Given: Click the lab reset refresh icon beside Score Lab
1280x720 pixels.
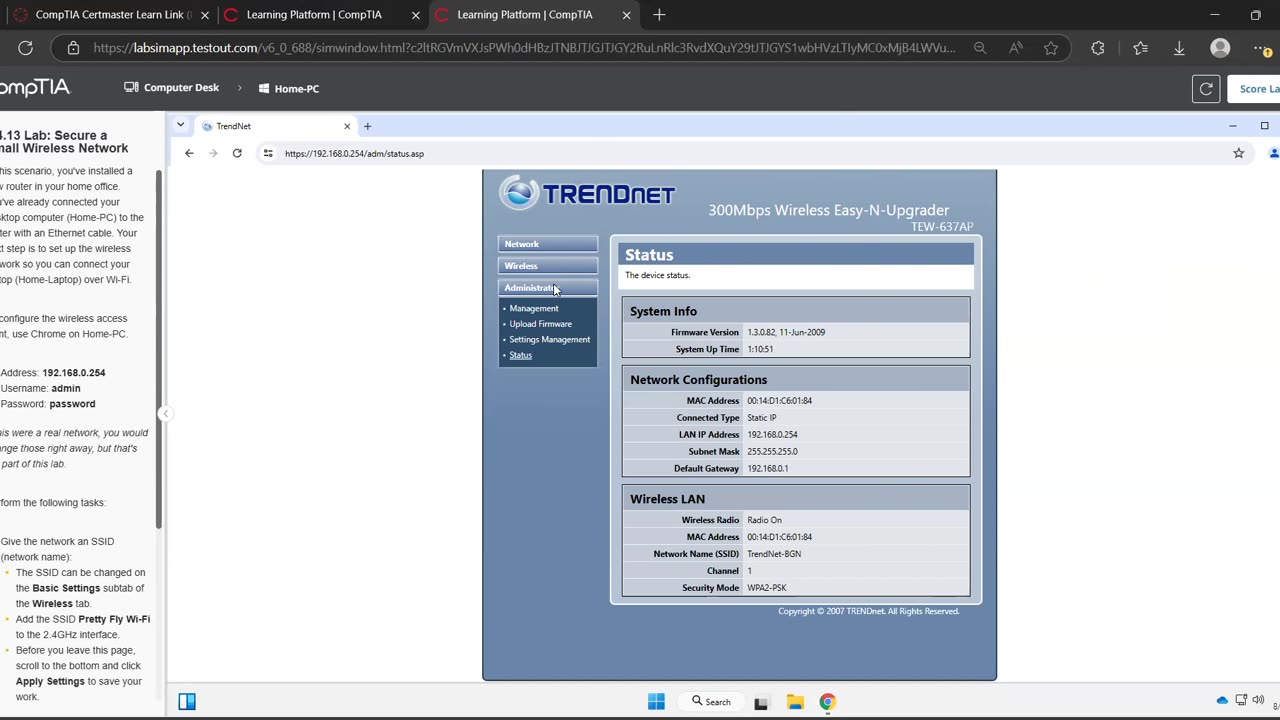Looking at the screenshot, I should [x=1206, y=89].
